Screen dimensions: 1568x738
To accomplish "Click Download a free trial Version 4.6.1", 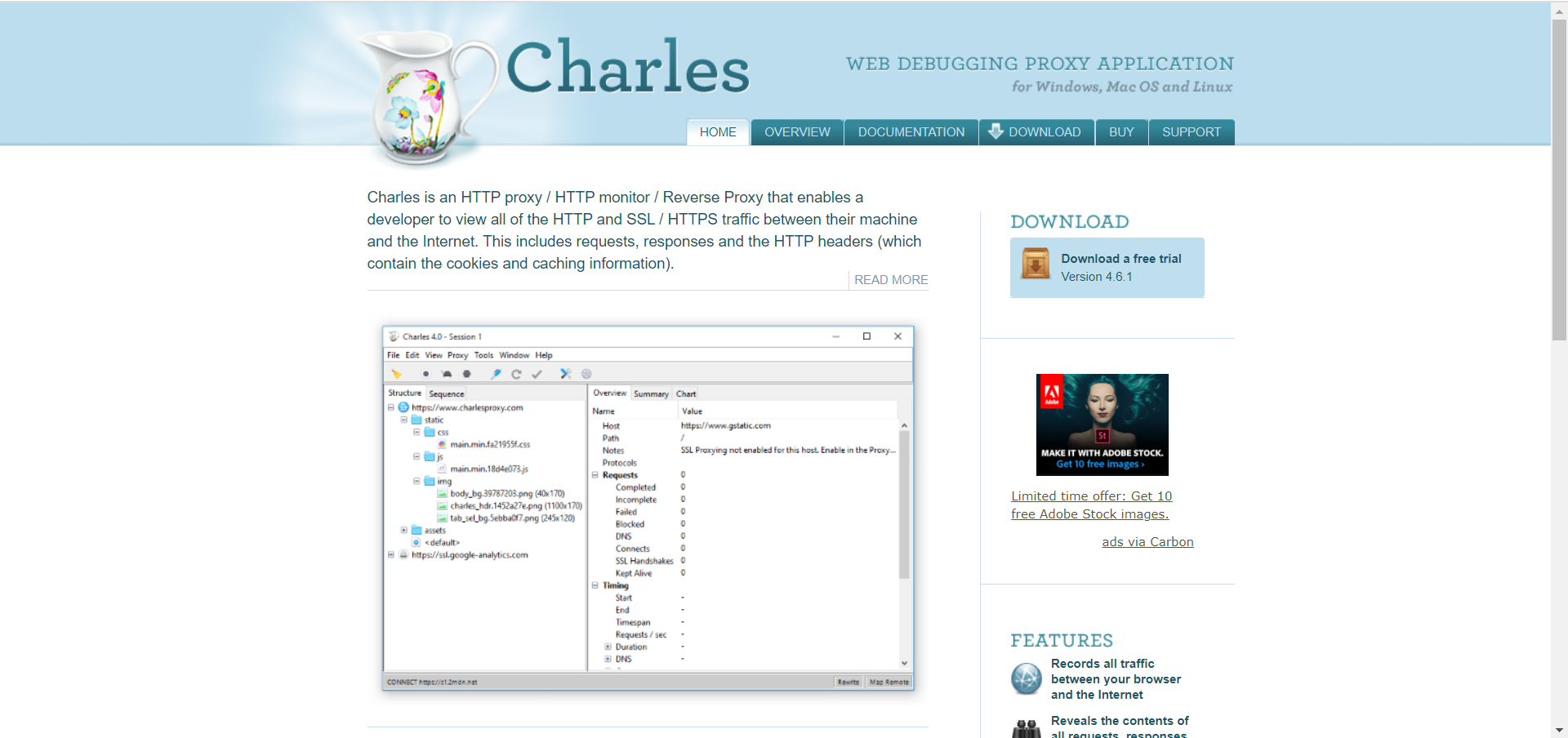I will coord(1107,268).
